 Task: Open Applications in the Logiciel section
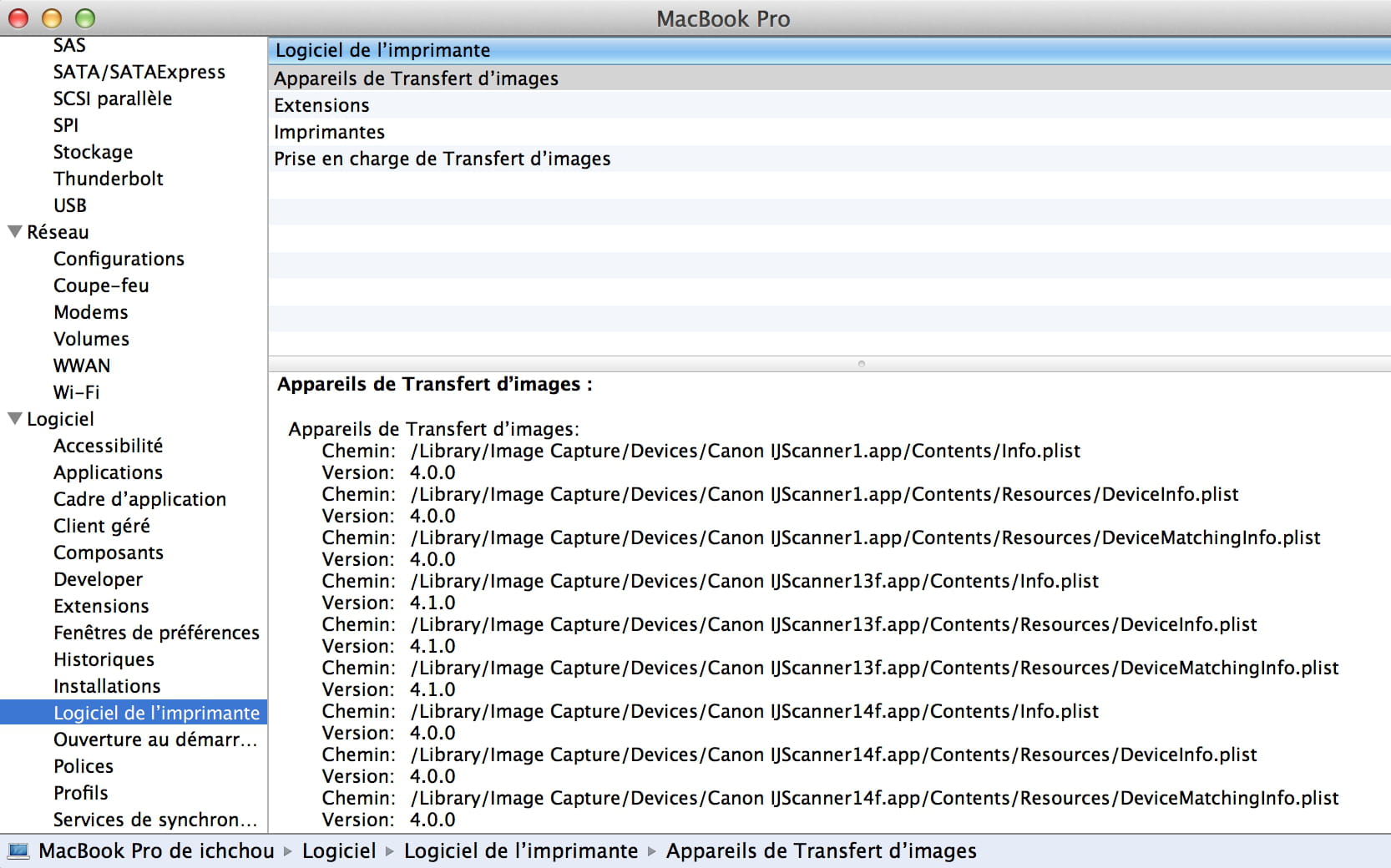coord(108,472)
